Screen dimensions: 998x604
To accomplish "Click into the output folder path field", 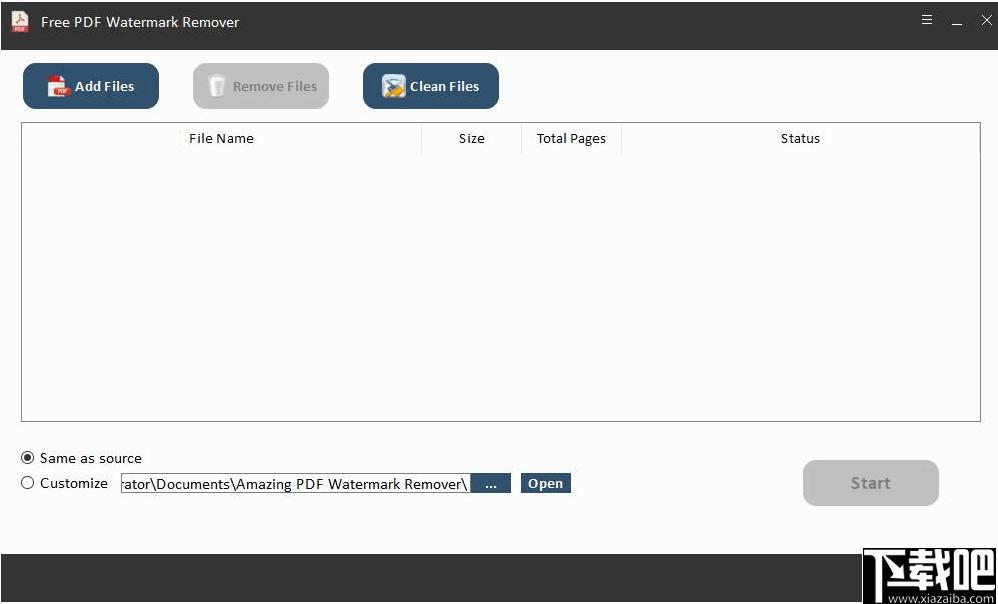I will point(295,484).
